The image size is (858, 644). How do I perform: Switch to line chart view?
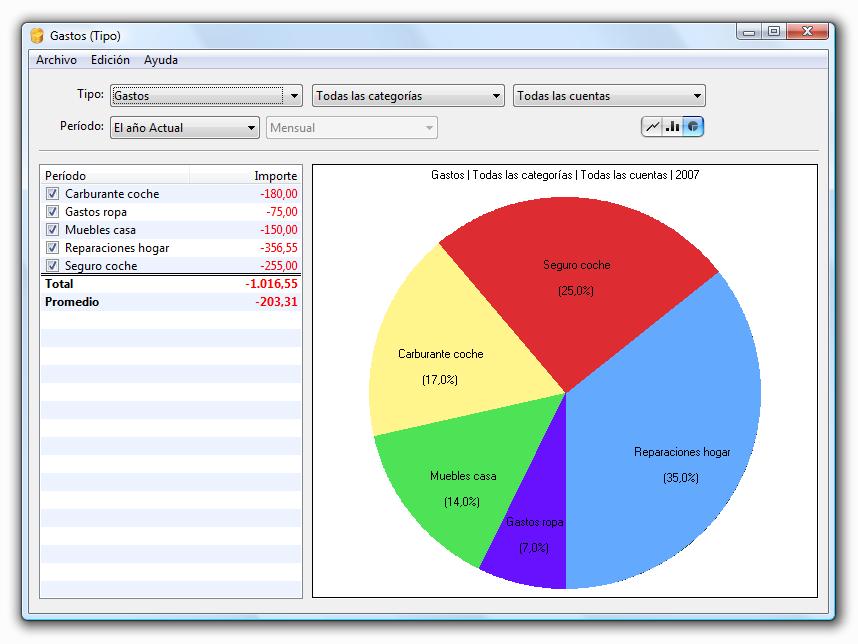pos(652,127)
